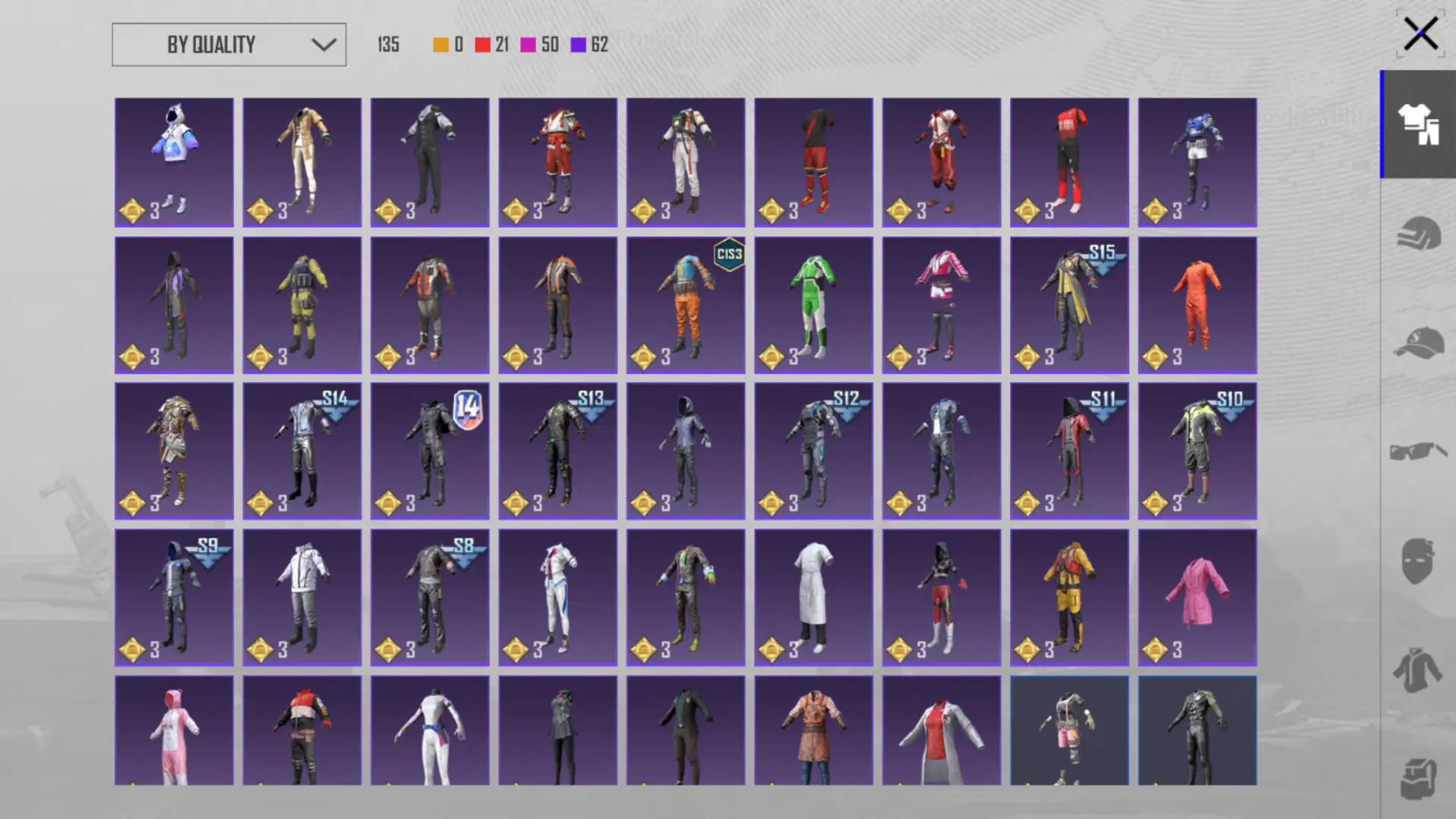The width and height of the screenshot is (1456, 819).
Task: Pick the pink coat outfit thumbnail
Action: tap(1197, 598)
